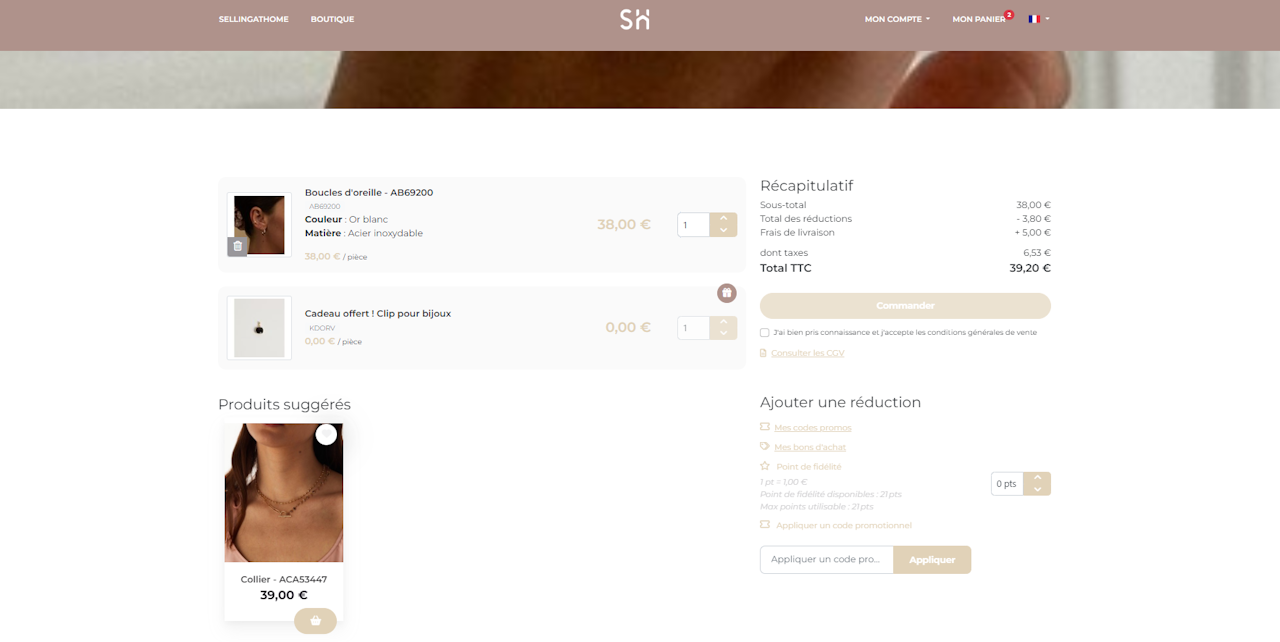Click the ticket icon beside Mes codes promos
Screen dimensions: 1280x642
click(x=764, y=427)
